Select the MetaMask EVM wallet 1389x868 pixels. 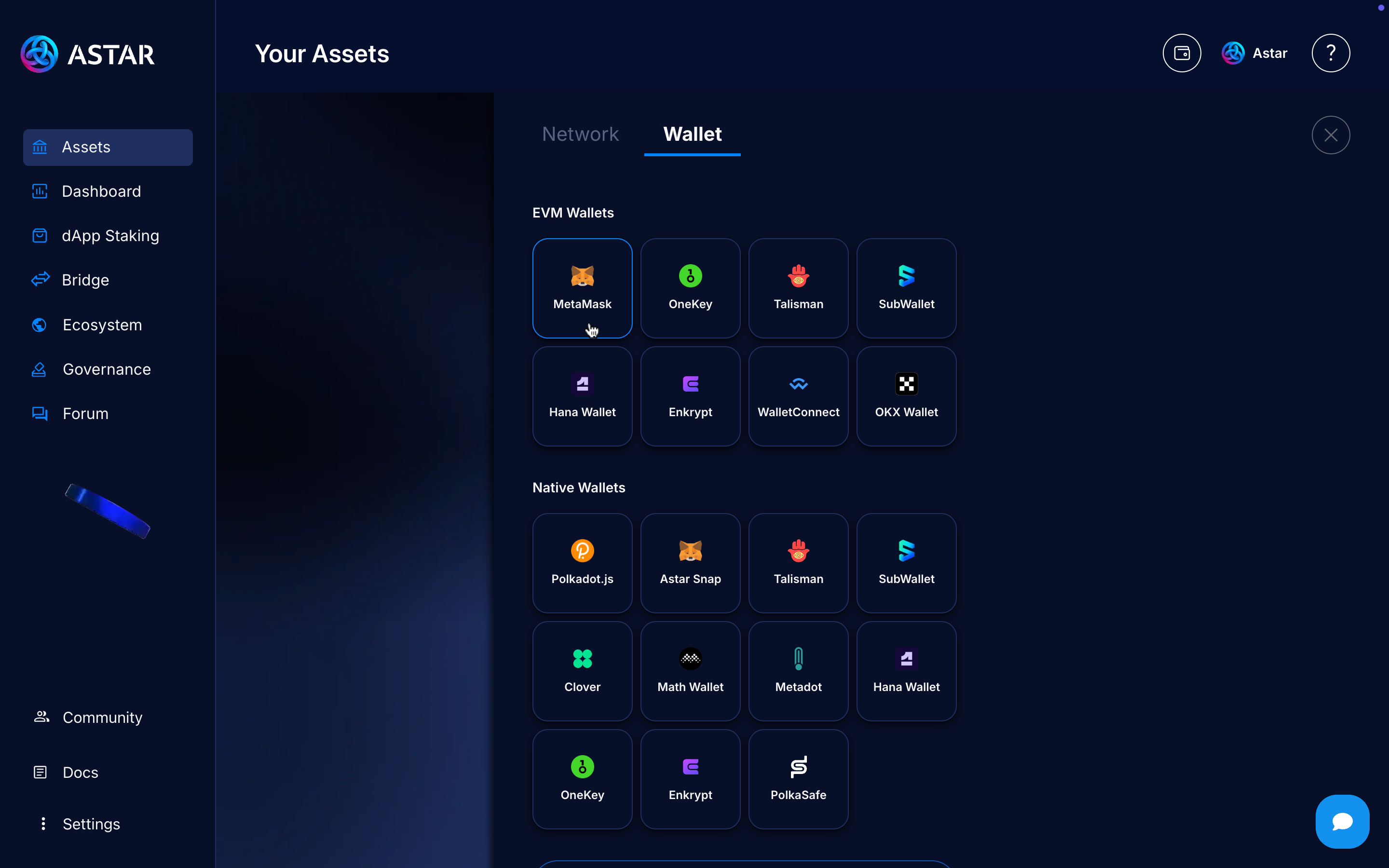click(x=582, y=288)
